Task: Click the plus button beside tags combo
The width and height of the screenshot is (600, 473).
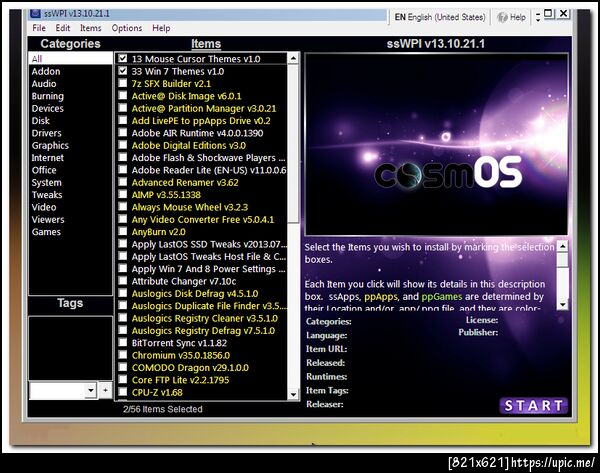Action: (105, 390)
